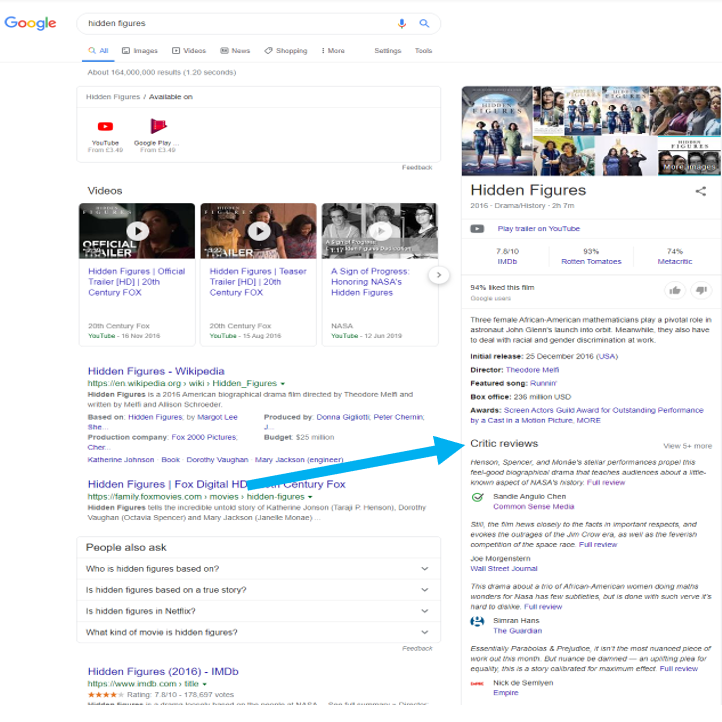722x722 pixels.
Task: Click Feedback below Available on box
Action: coord(417,168)
